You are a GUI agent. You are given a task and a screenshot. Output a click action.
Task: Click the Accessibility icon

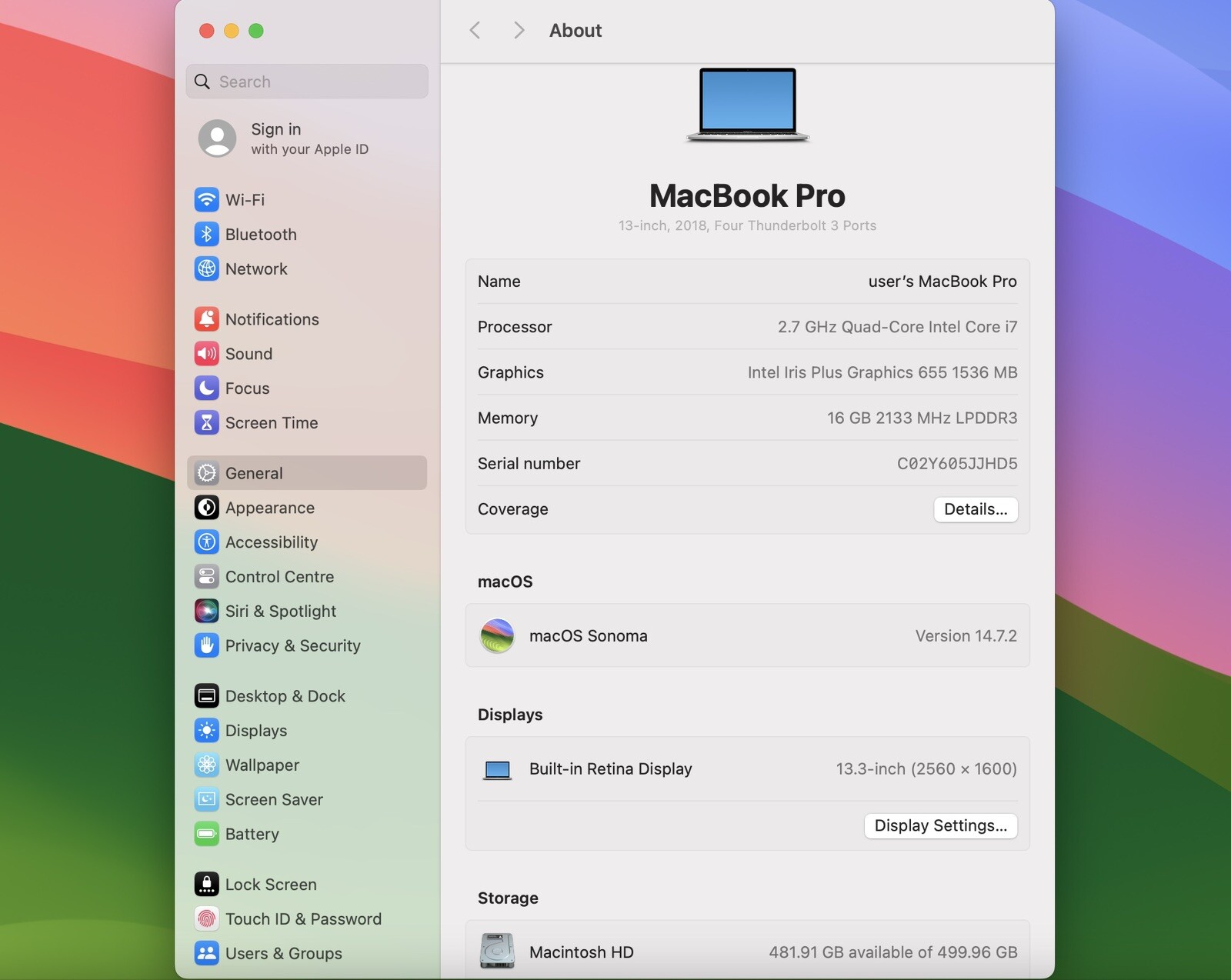coord(206,542)
